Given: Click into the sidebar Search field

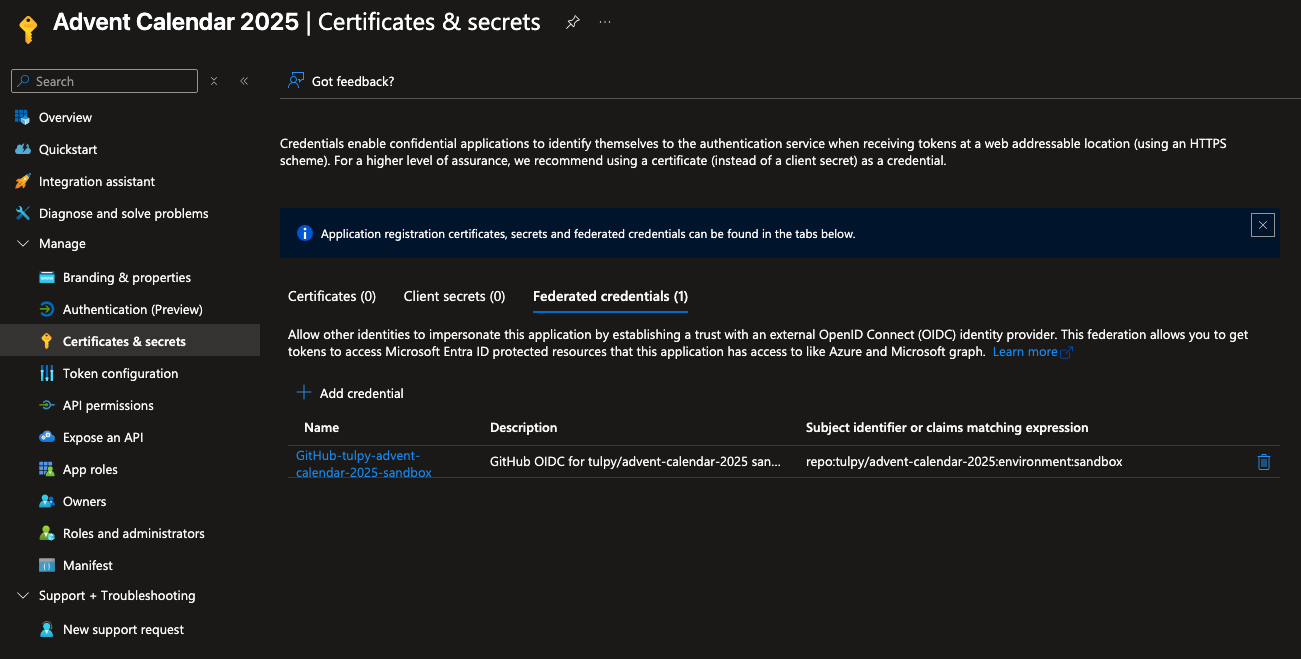Looking at the screenshot, I should 110,81.
